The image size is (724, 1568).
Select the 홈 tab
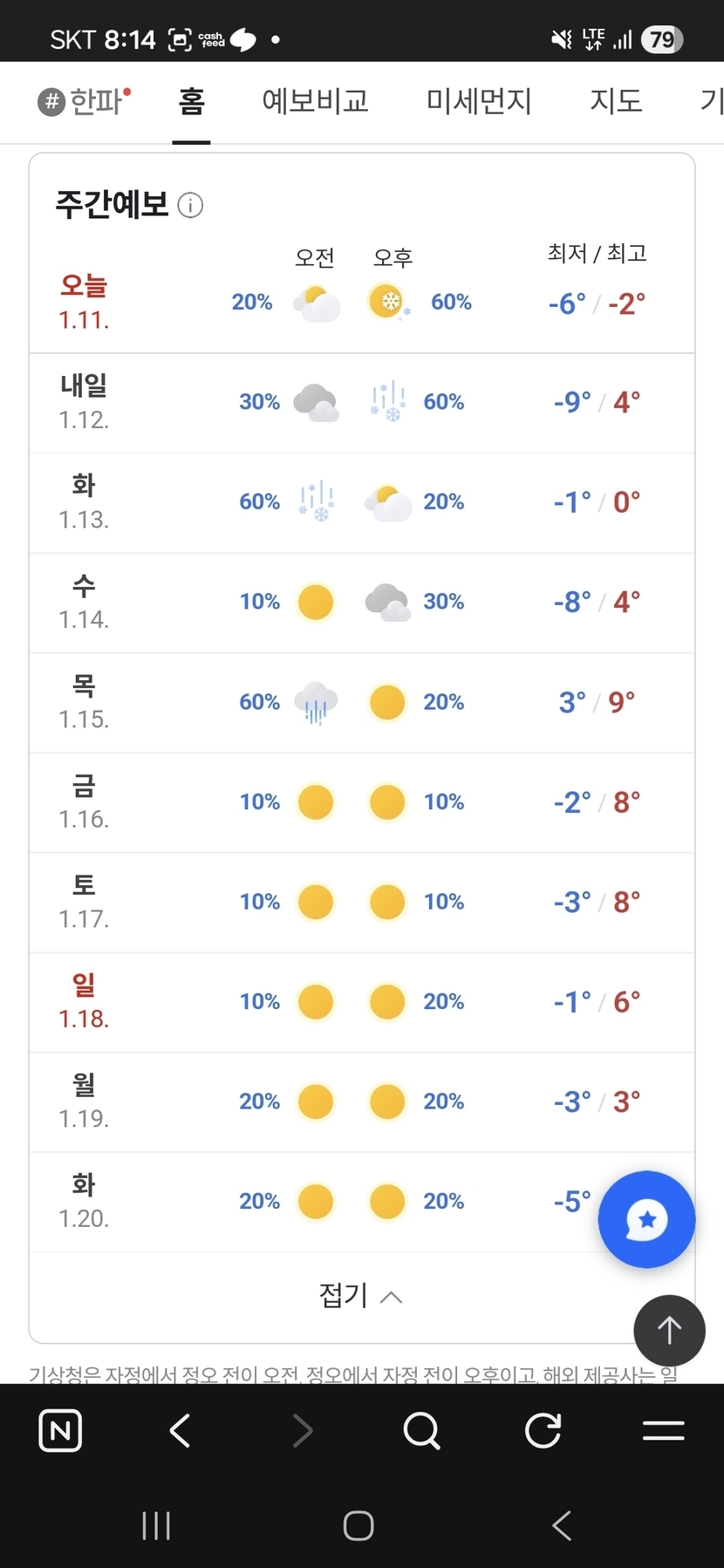[191, 102]
